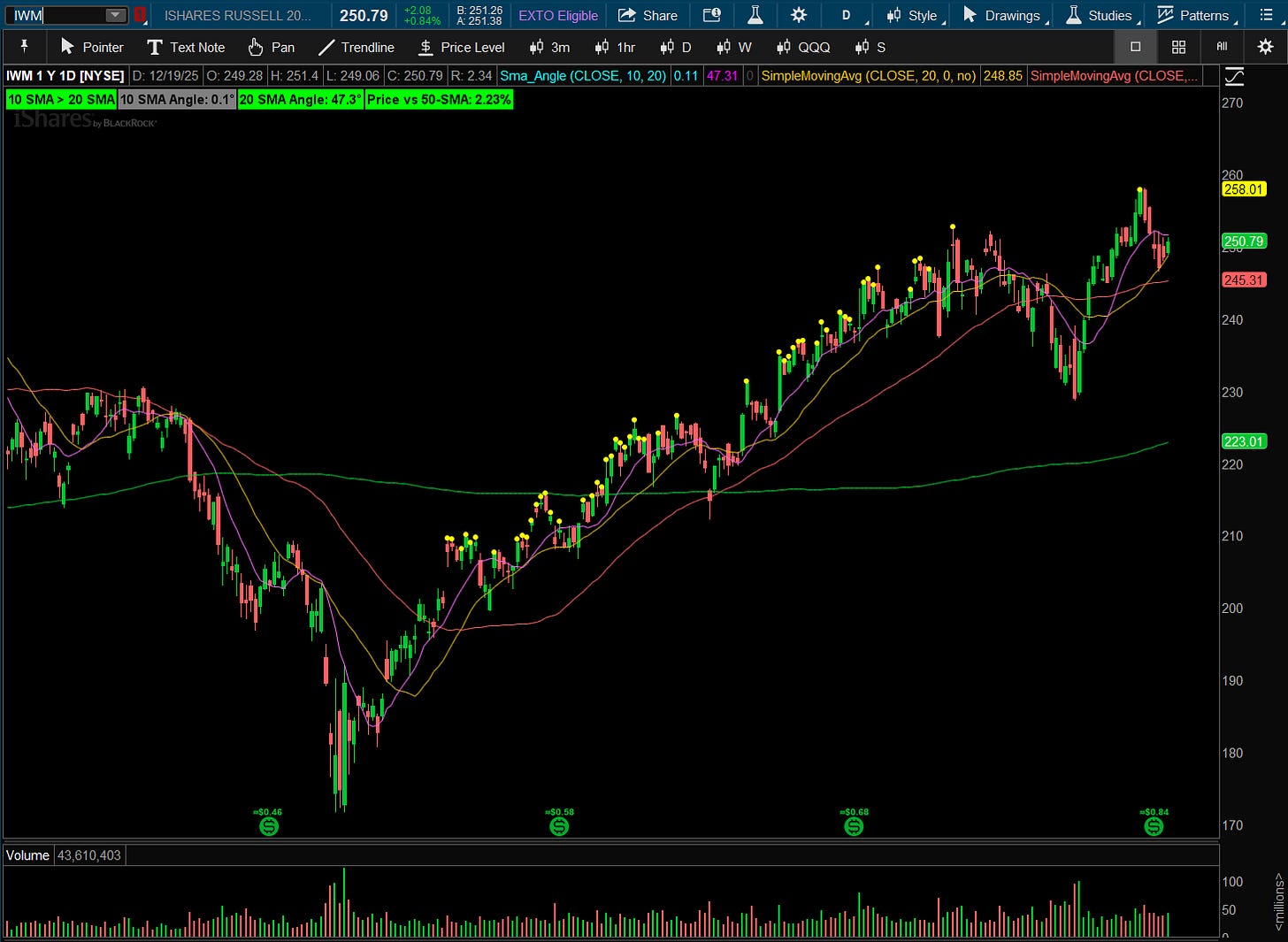Open the Style menu
Image resolution: width=1288 pixels, height=942 pixels.
(915, 15)
